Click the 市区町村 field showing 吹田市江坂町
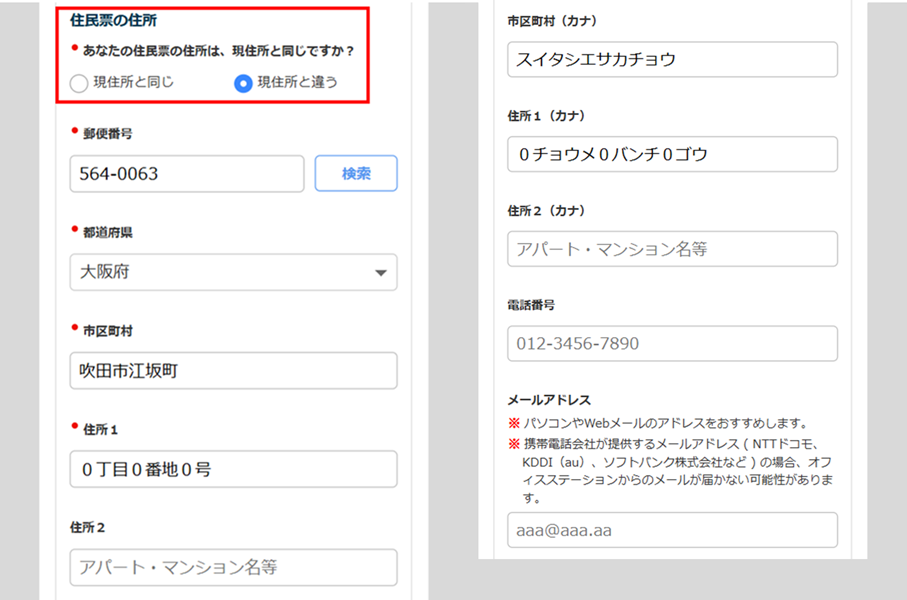 (x=233, y=370)
